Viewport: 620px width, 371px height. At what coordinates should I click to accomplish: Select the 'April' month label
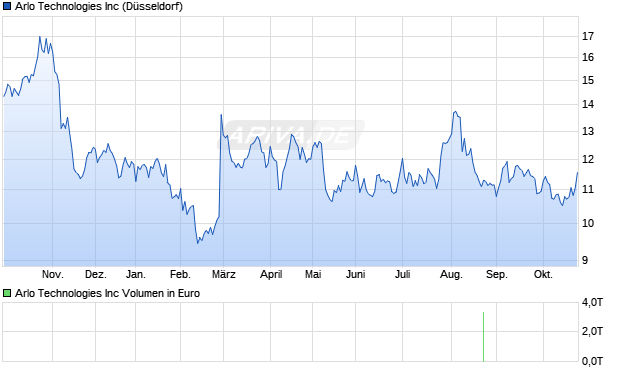pyautogui.click(x=271, y=274)
